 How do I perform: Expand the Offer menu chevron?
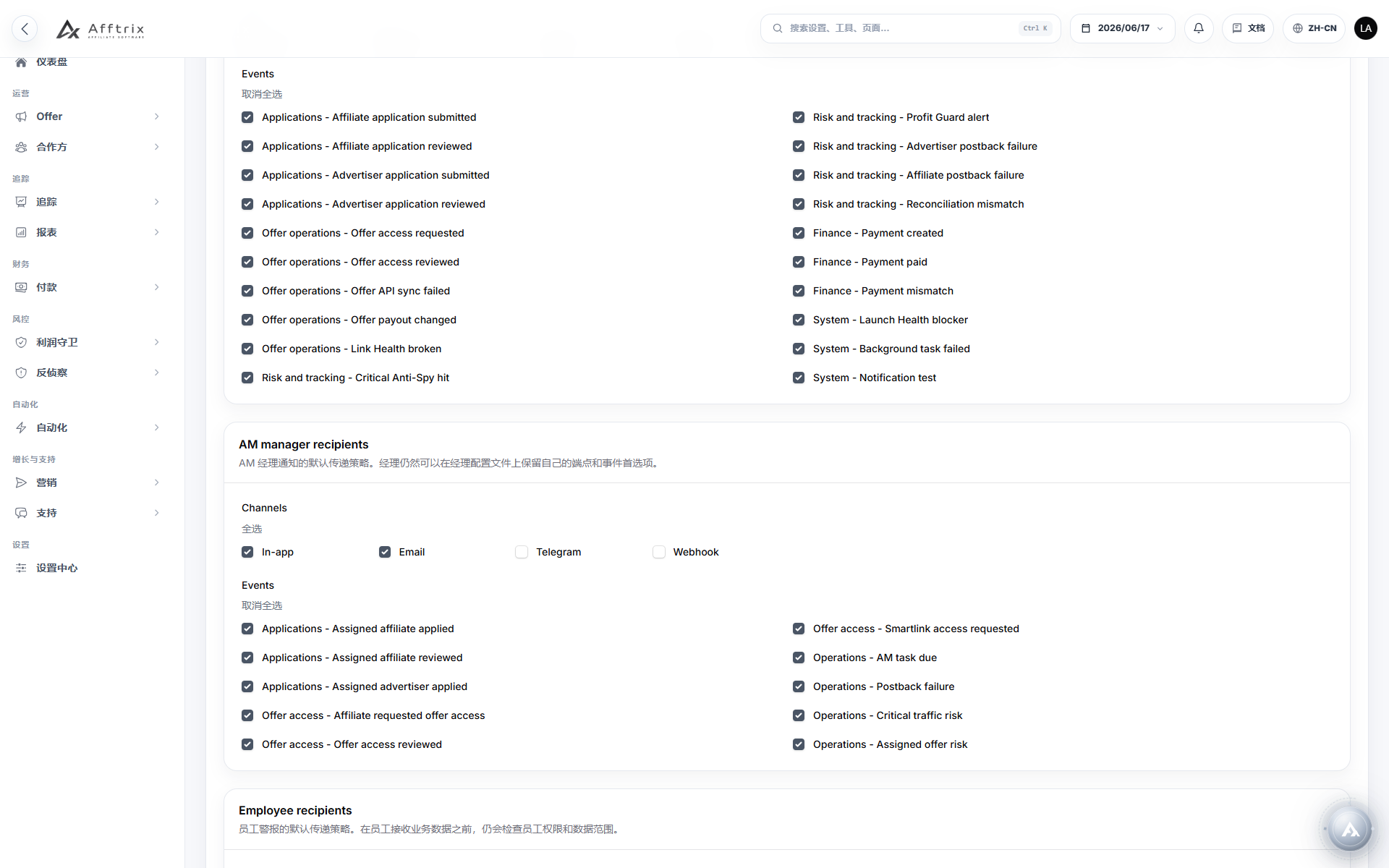tap(157, 116)
